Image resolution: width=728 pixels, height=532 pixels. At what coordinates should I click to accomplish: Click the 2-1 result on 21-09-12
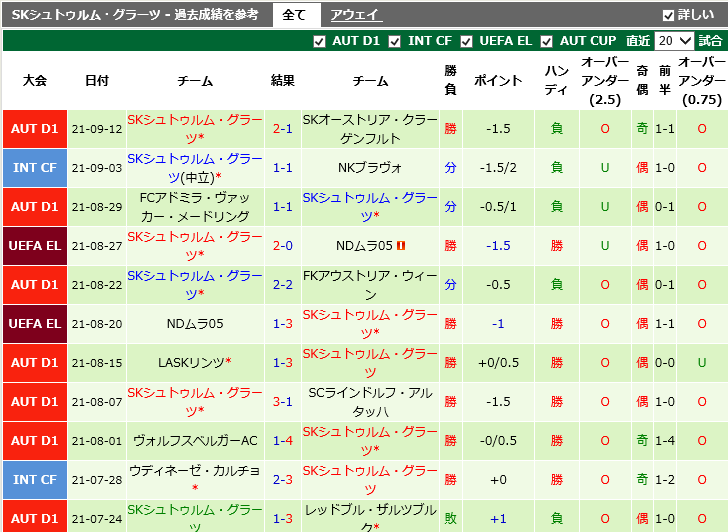tap(282, 129)
